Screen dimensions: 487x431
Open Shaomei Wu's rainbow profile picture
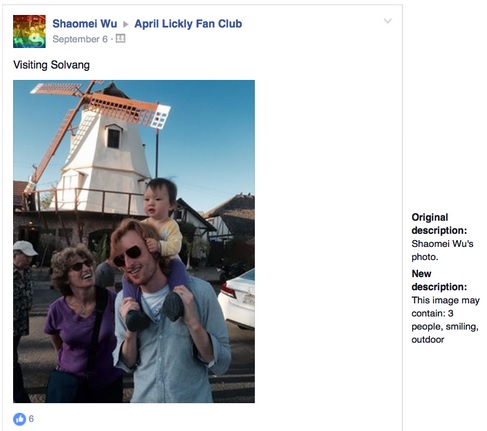tap(29, 31)
